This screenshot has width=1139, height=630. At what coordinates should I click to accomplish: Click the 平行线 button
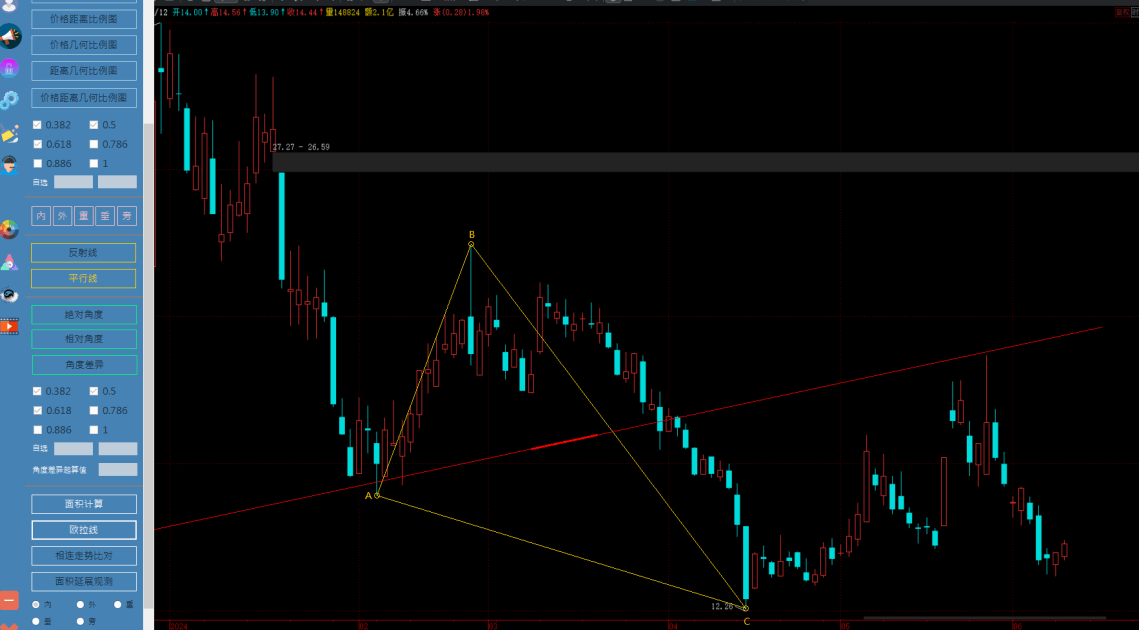click(x=84, y=279)
